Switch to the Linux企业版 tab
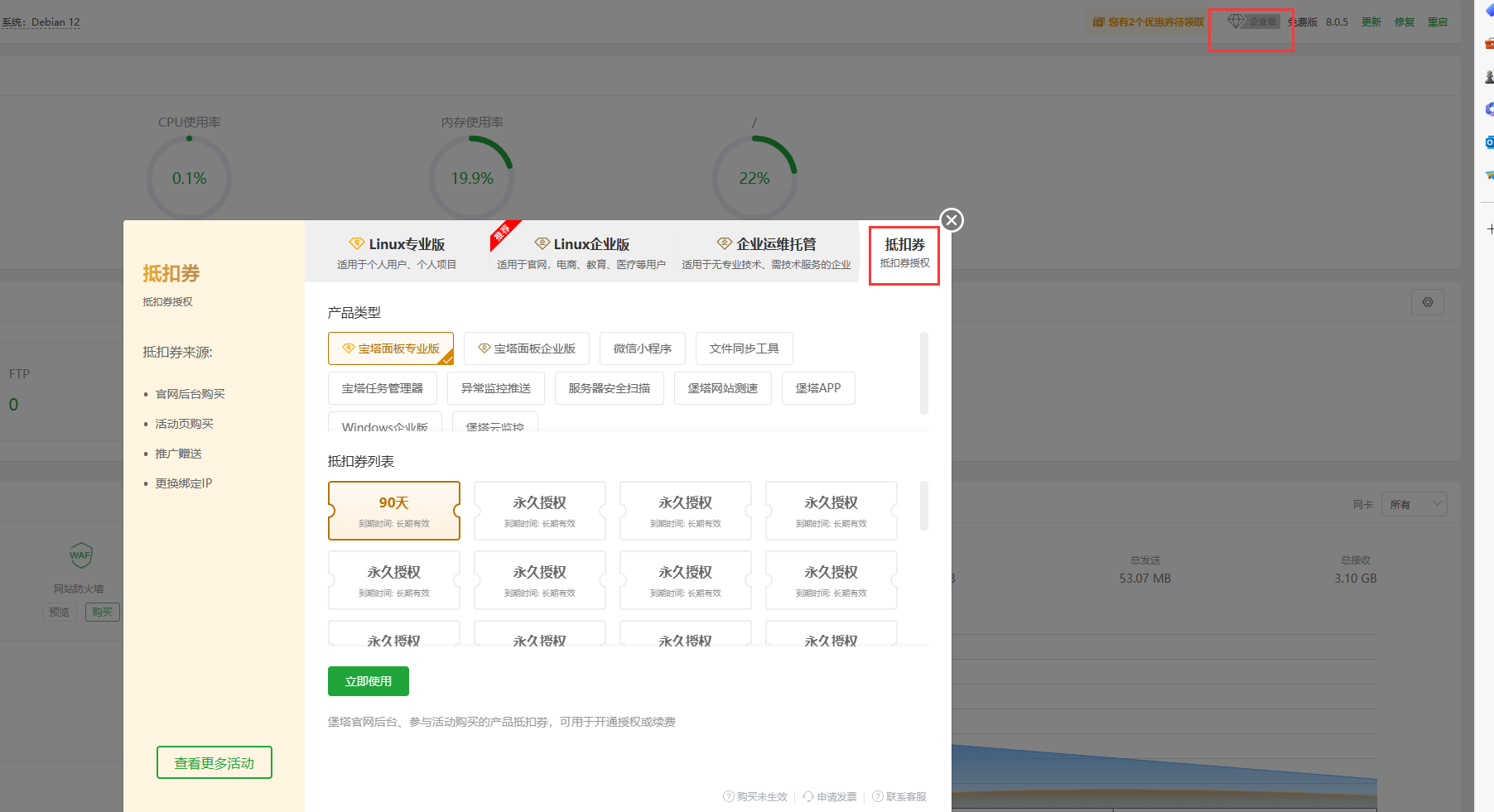The width and height of the screenshot is (1494, 812). (581, 252)
